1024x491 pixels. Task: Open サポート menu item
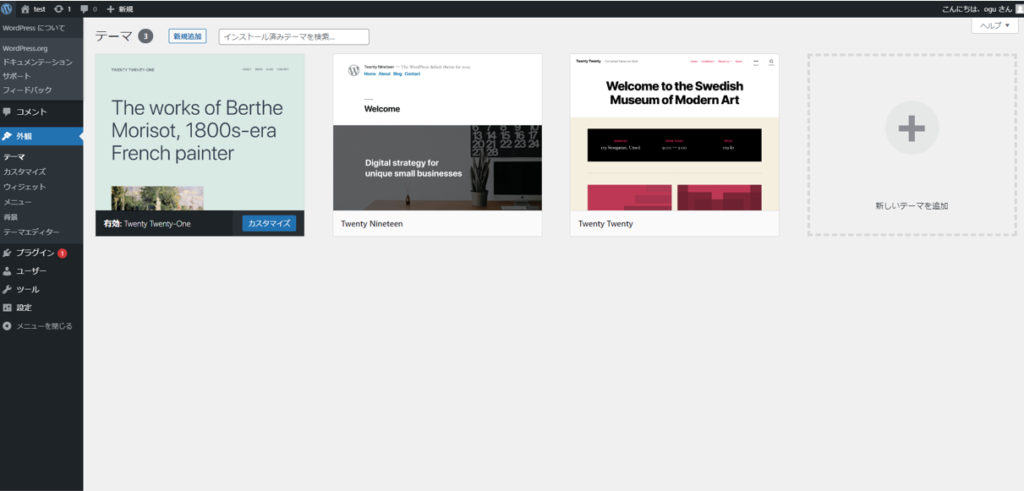tap(17, 76)
